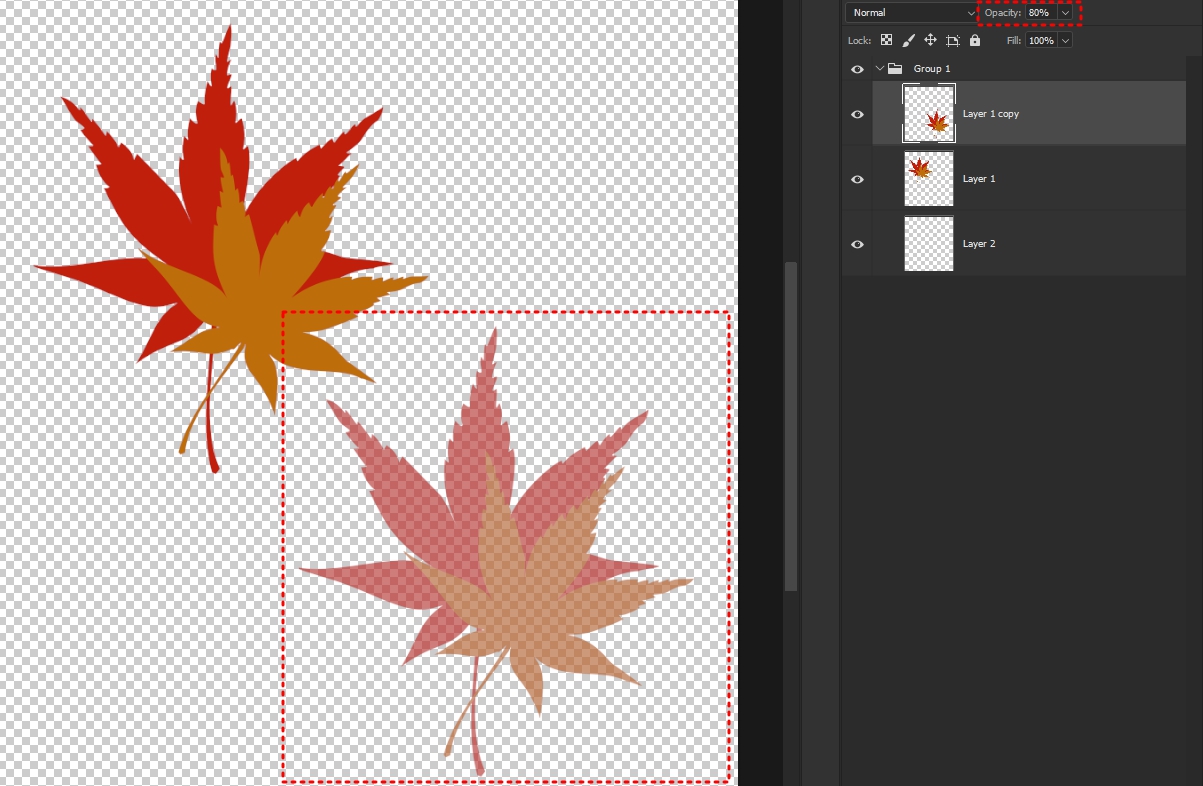Hide Layer 1 copy via eye icon
Viewport: 1203px width, 786px height.
[x=857, y=114]
